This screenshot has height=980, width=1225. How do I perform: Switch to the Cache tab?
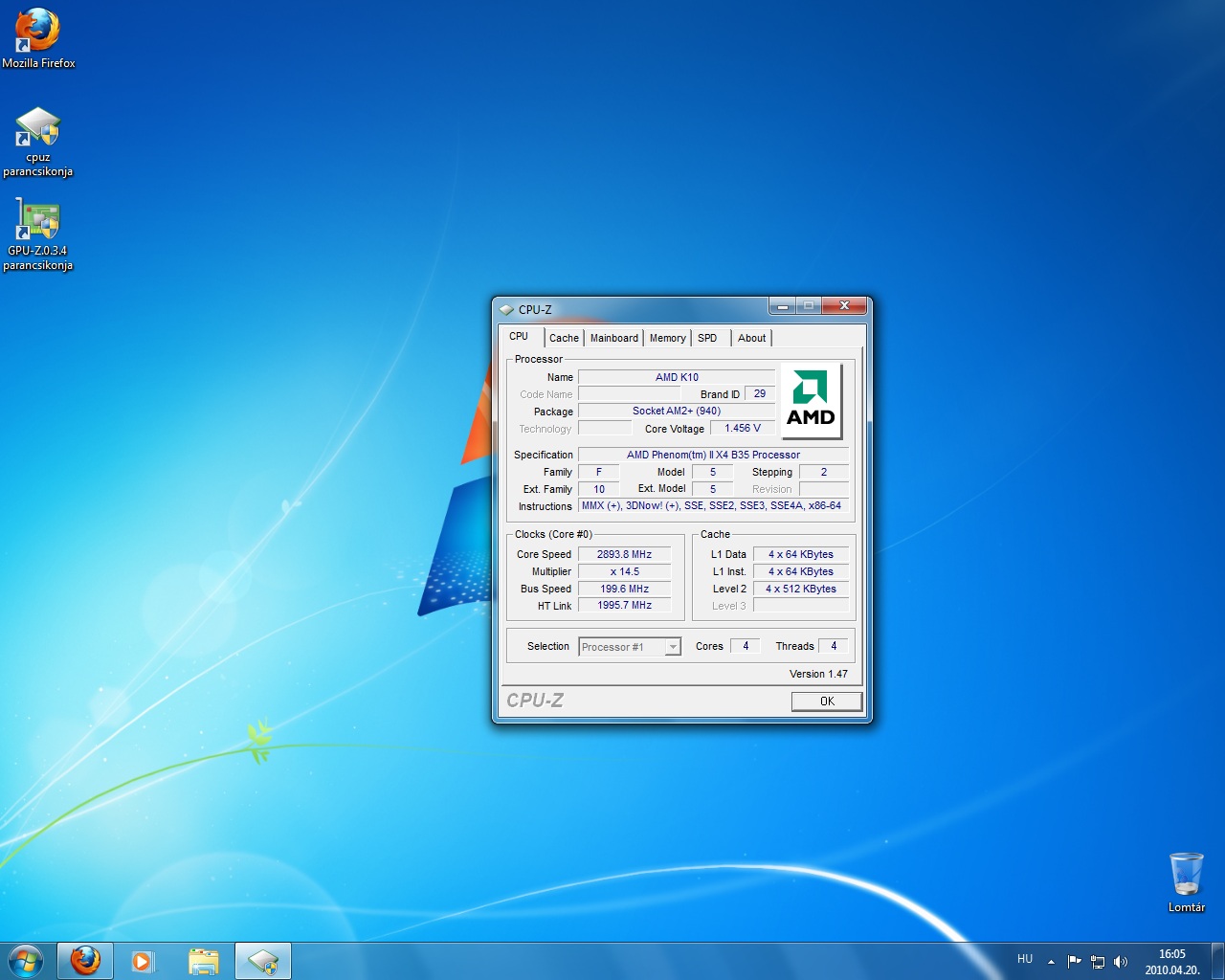564,338
